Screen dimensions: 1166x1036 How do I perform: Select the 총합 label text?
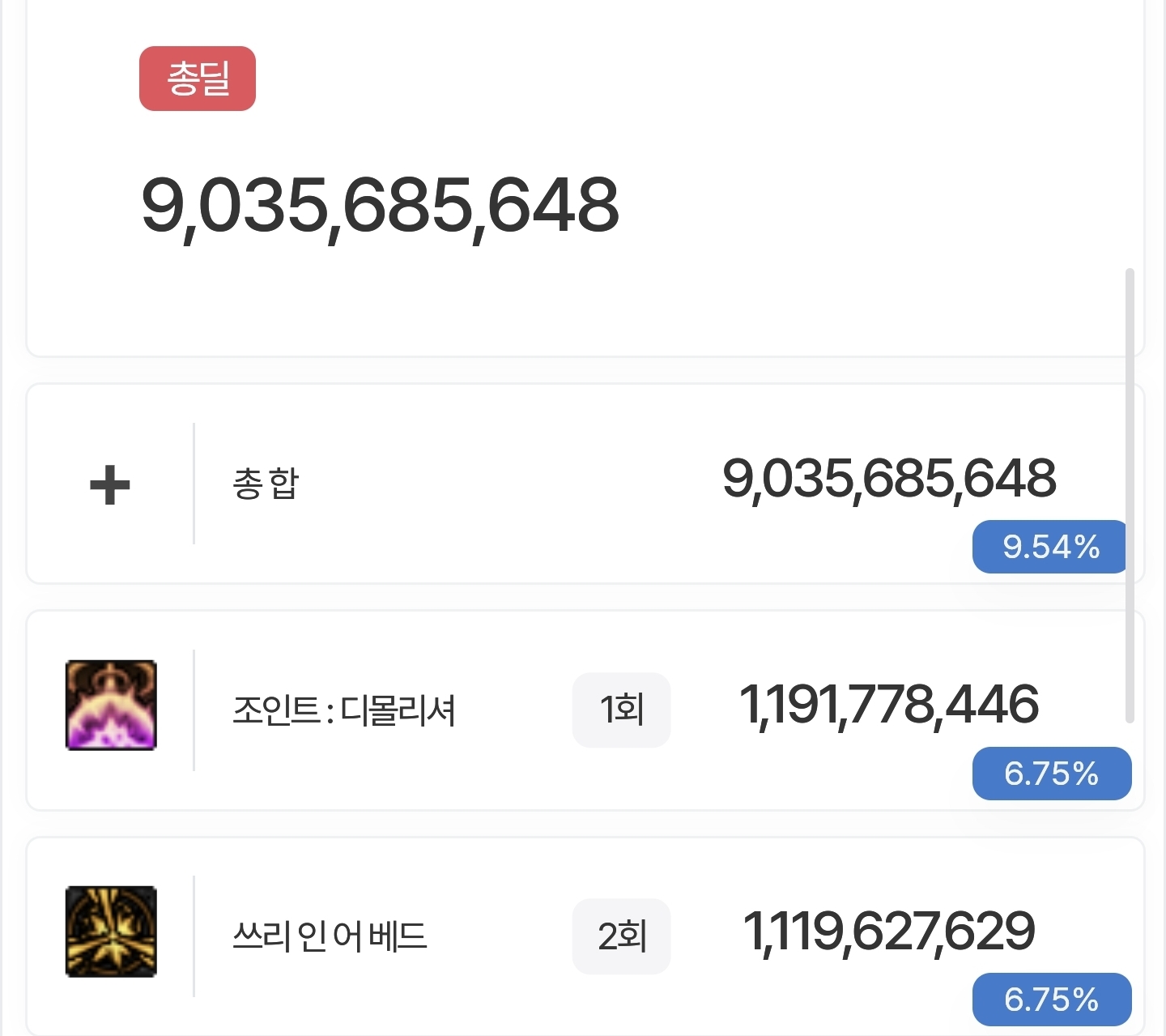point(266,484)
